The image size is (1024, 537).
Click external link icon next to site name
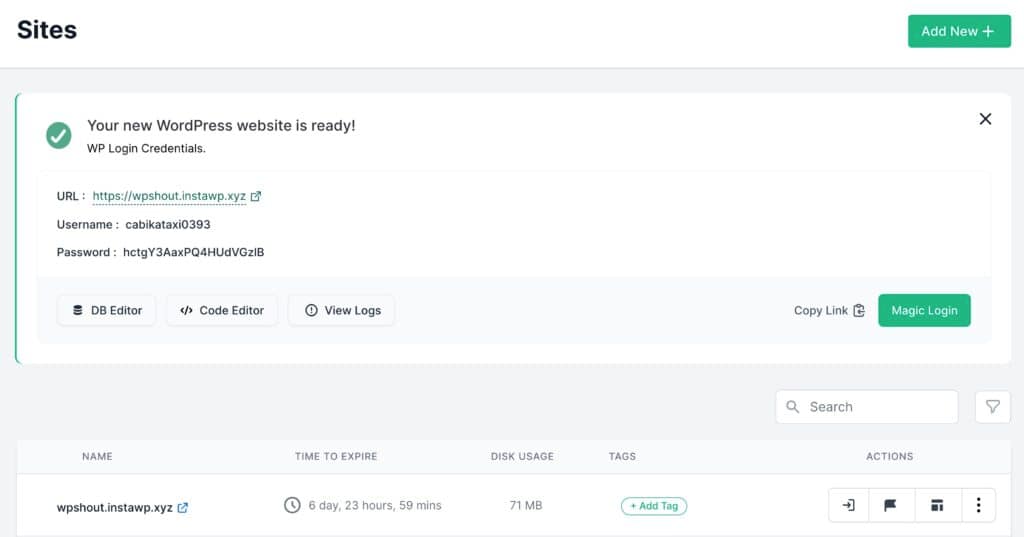[183, 507]
